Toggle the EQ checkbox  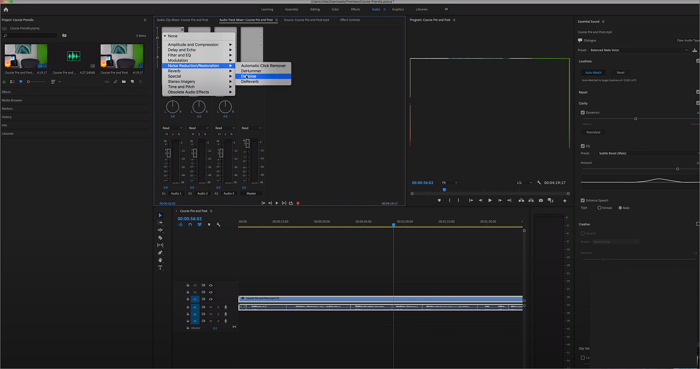(x=583, y=146)
